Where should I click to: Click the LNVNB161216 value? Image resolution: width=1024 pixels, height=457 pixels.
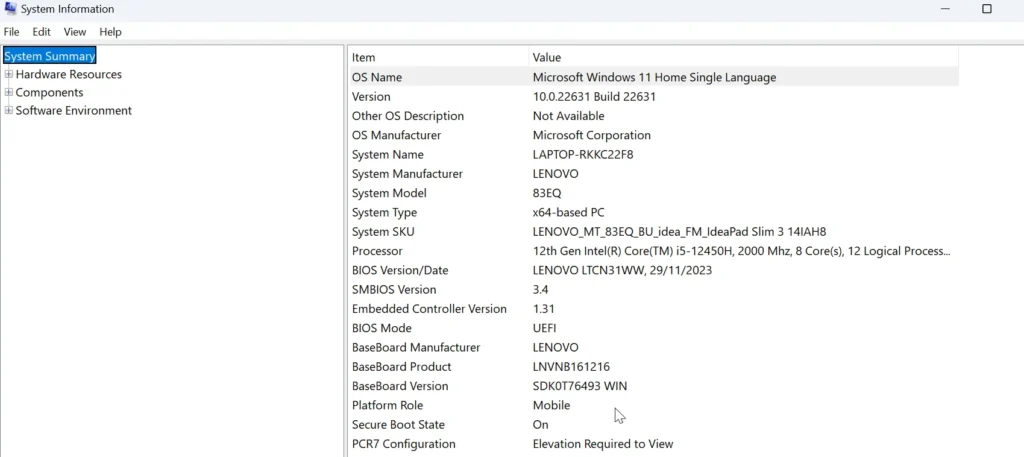571,366
